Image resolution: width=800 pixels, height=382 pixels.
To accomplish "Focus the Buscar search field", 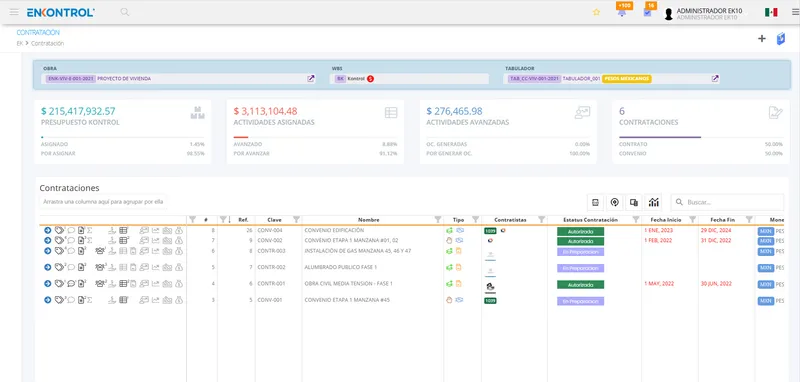I will (x=727, y=202).
